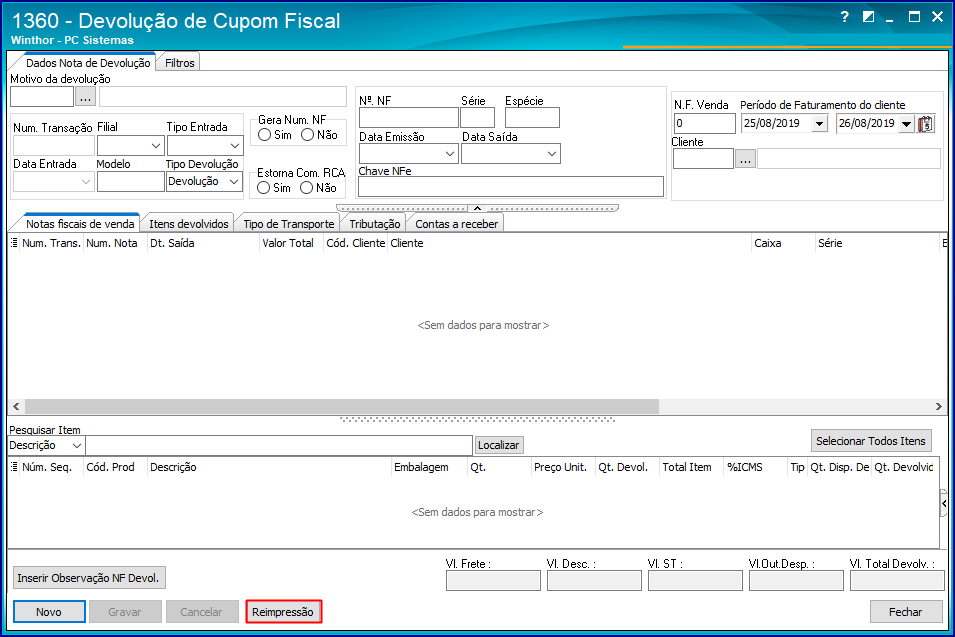
Task: Open the sales notes grid column chooser icon
Action: (x=14, y=243)
